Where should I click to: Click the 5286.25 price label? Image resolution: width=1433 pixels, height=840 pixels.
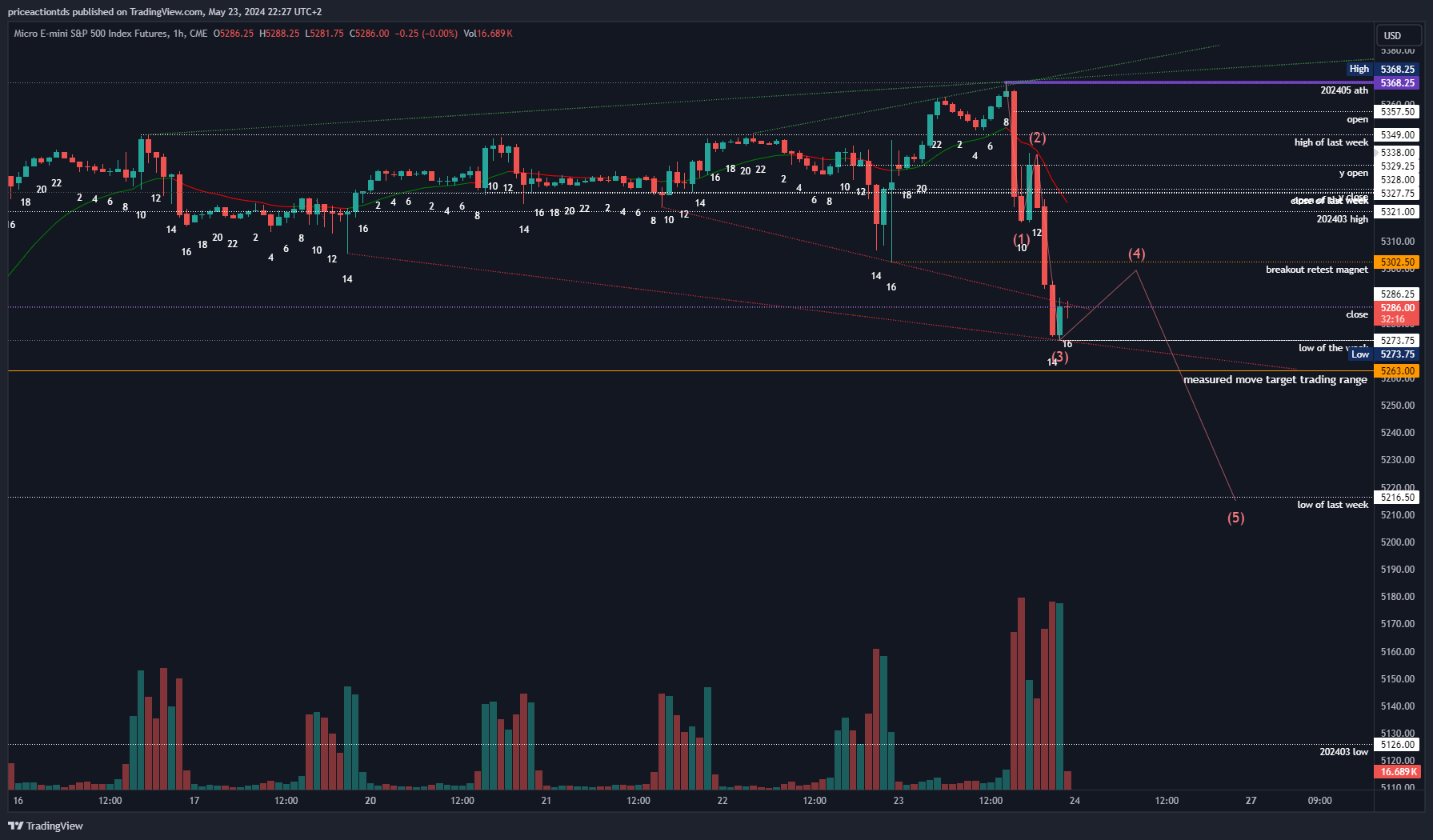1397,294
